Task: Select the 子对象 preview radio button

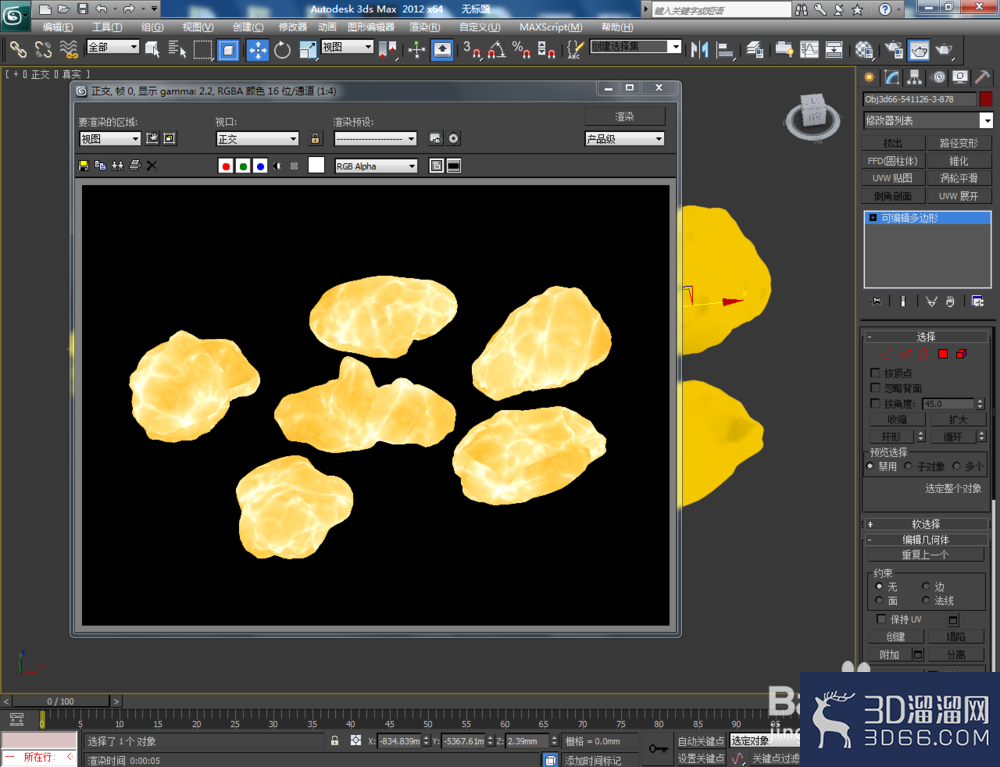Action: 908,466
